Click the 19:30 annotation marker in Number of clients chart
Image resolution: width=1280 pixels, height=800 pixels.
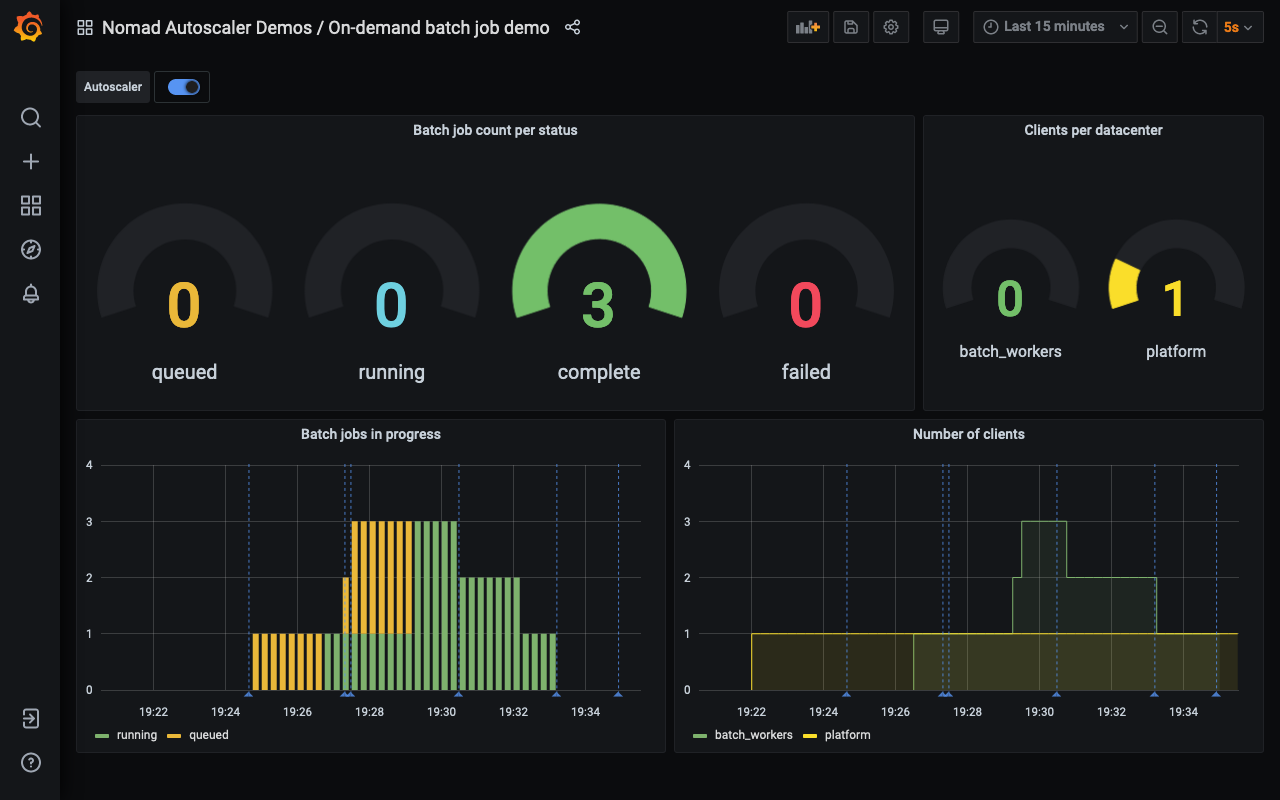coord(1056,693)
